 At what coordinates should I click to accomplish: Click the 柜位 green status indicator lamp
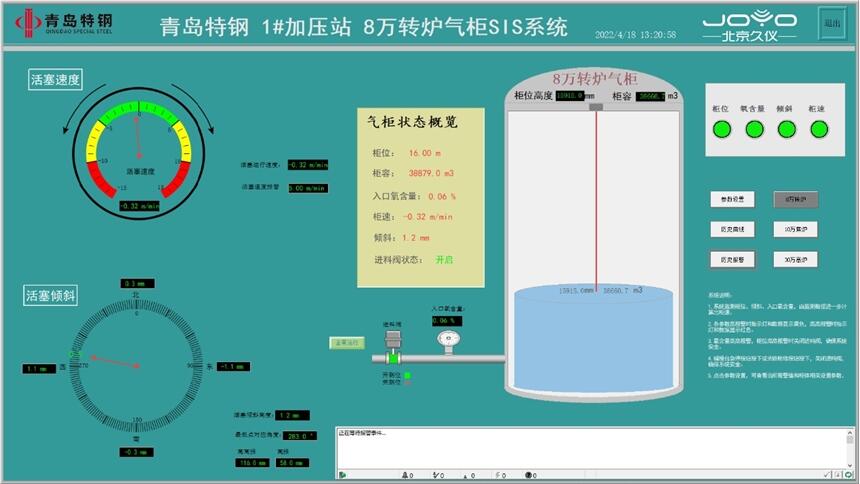[x=721, y=129]
